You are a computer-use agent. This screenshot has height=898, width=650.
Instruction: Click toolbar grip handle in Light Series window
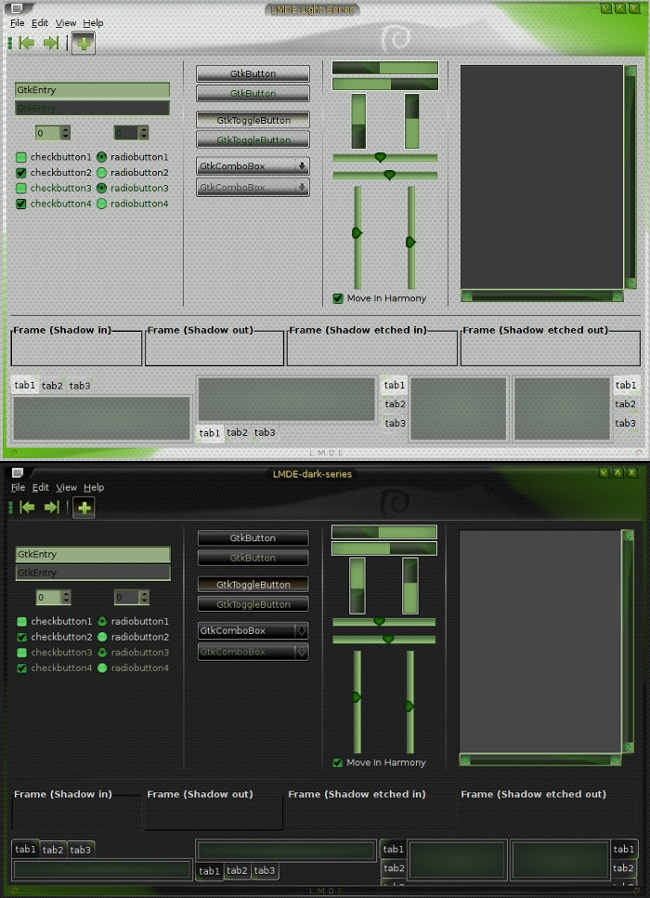tap(10, 43)
